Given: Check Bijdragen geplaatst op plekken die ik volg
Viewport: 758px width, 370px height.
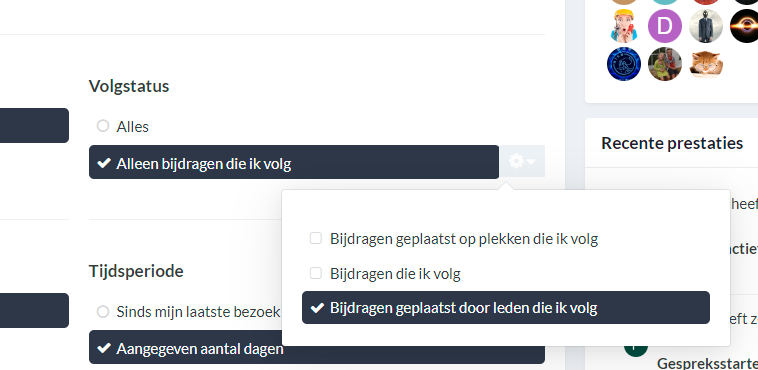Looking at the screenshot, I should pos(316,238).
